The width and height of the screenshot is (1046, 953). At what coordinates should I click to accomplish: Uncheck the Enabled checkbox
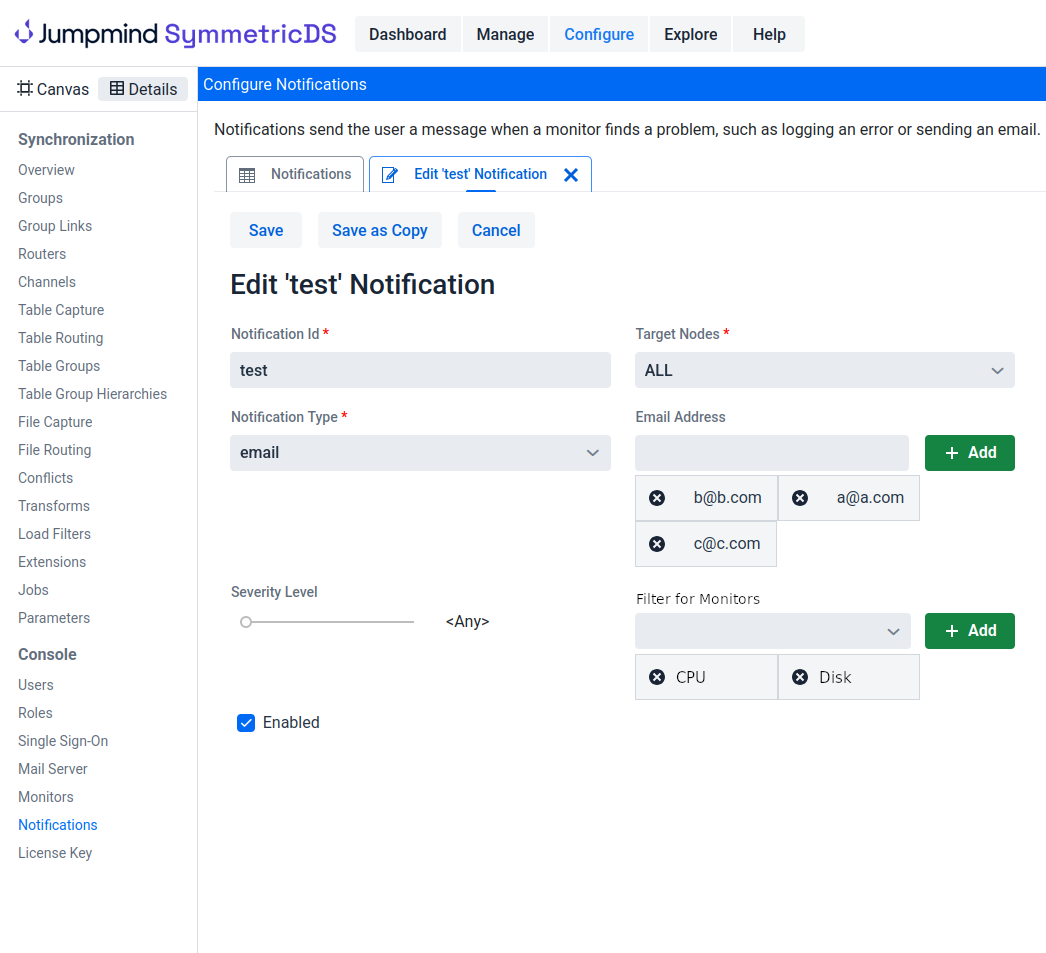pyautogui.click(x=246, y=723)
